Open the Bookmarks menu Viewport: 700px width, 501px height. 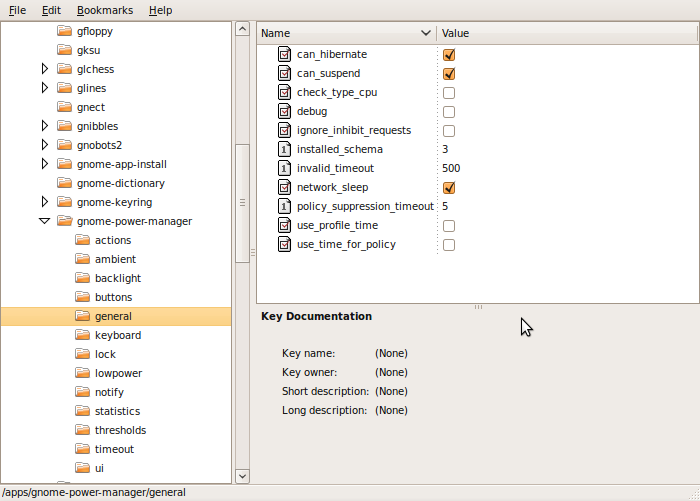point(105,10)
